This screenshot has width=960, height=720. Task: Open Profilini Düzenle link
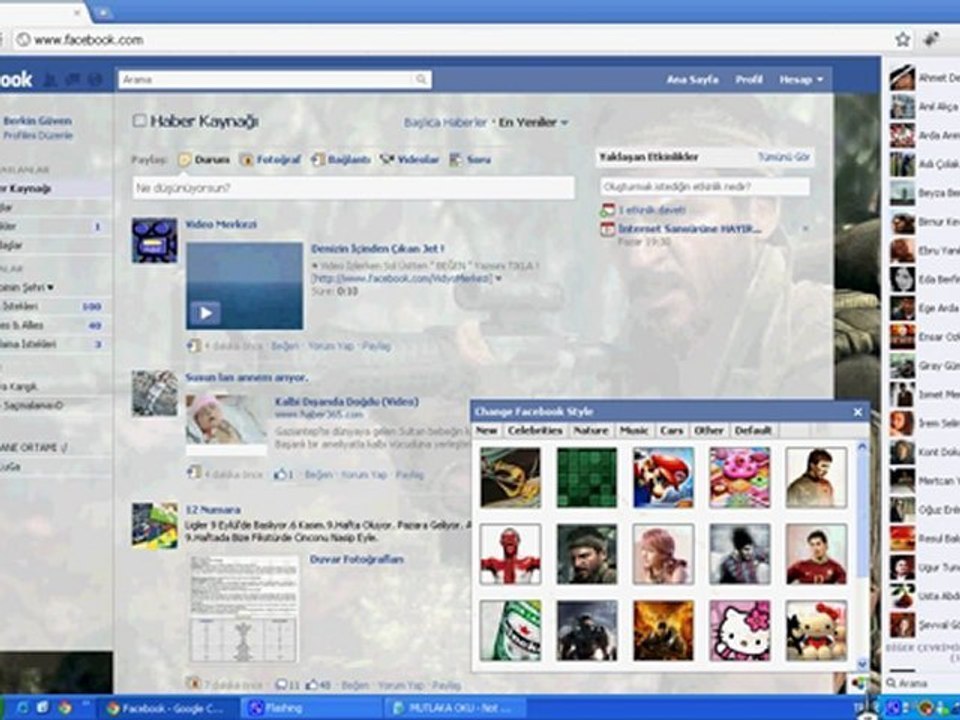tap(38, 135)
